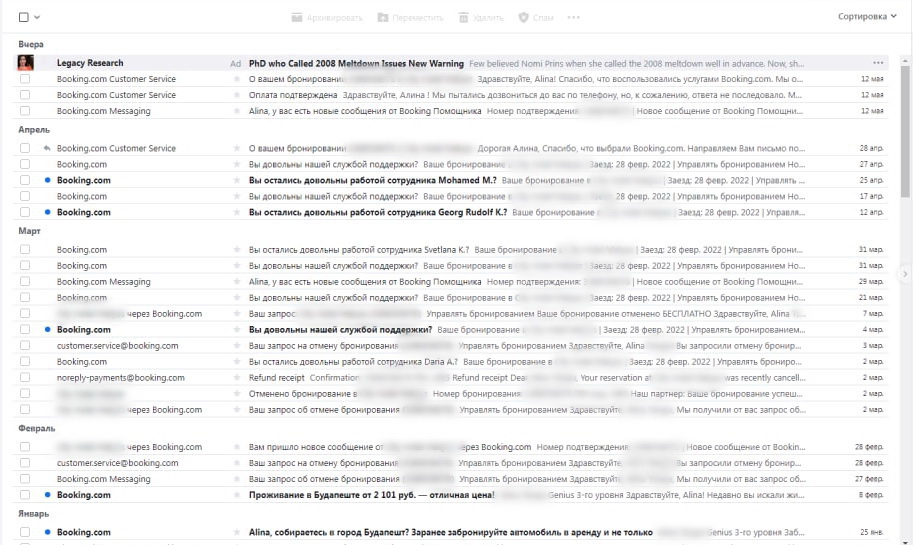Open Проживание в Будапеште от 2 101 руб. email

point(451,494)
